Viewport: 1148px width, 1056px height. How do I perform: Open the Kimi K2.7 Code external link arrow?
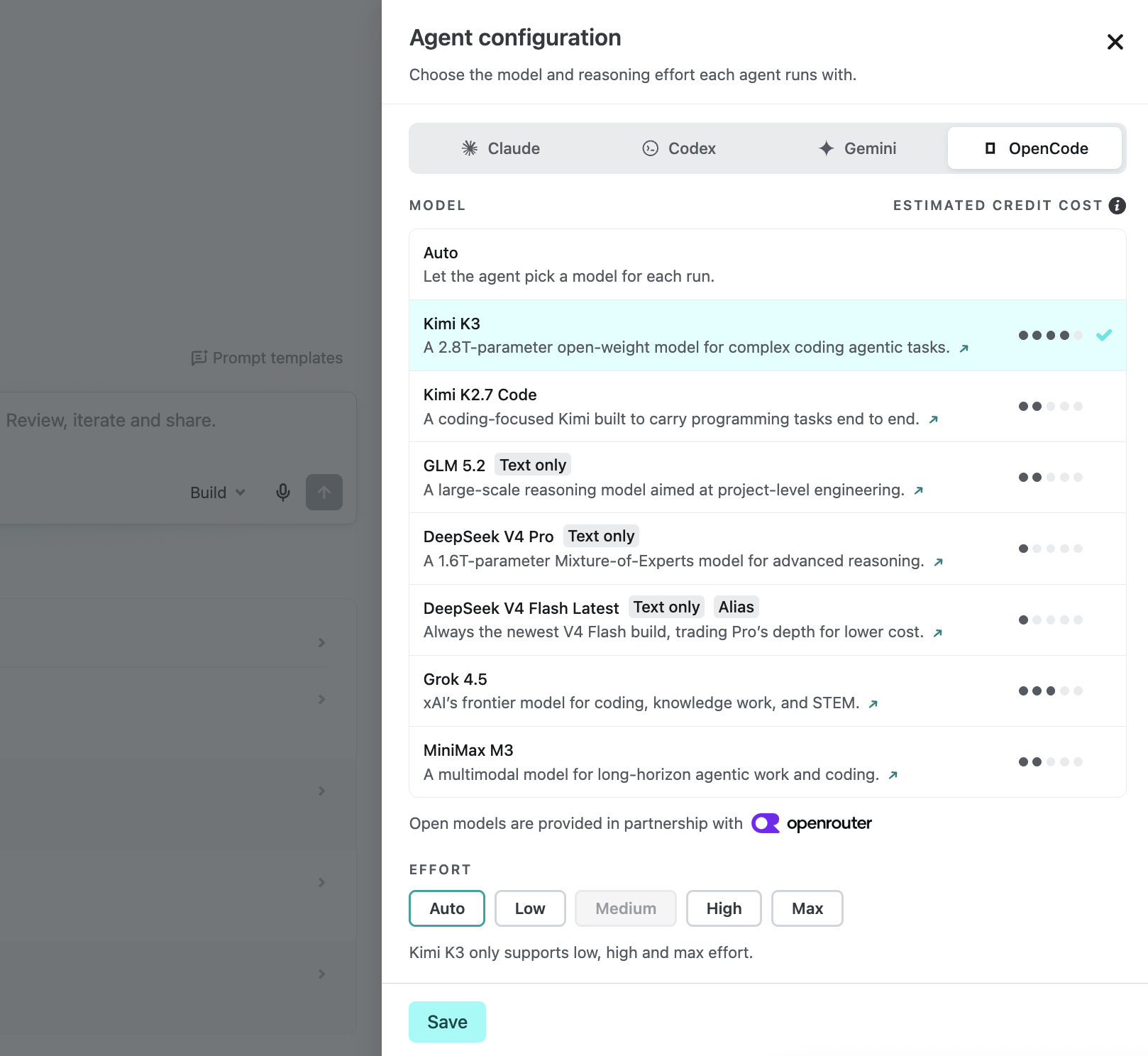(934, 419)
